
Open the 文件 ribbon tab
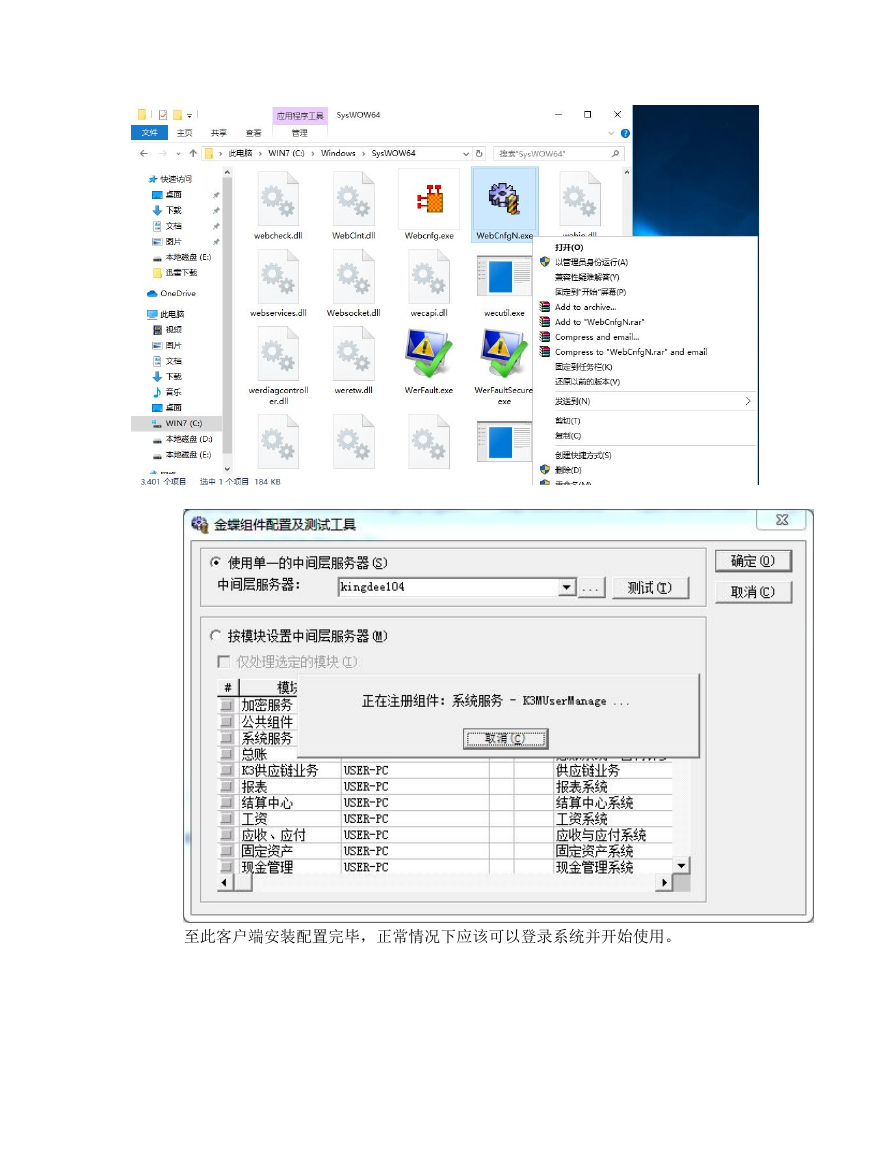pyautogui.click(x=150, y=133)
